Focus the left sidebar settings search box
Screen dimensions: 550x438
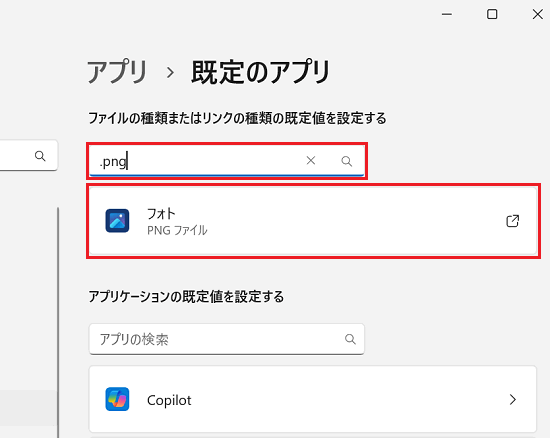point(28,155)
